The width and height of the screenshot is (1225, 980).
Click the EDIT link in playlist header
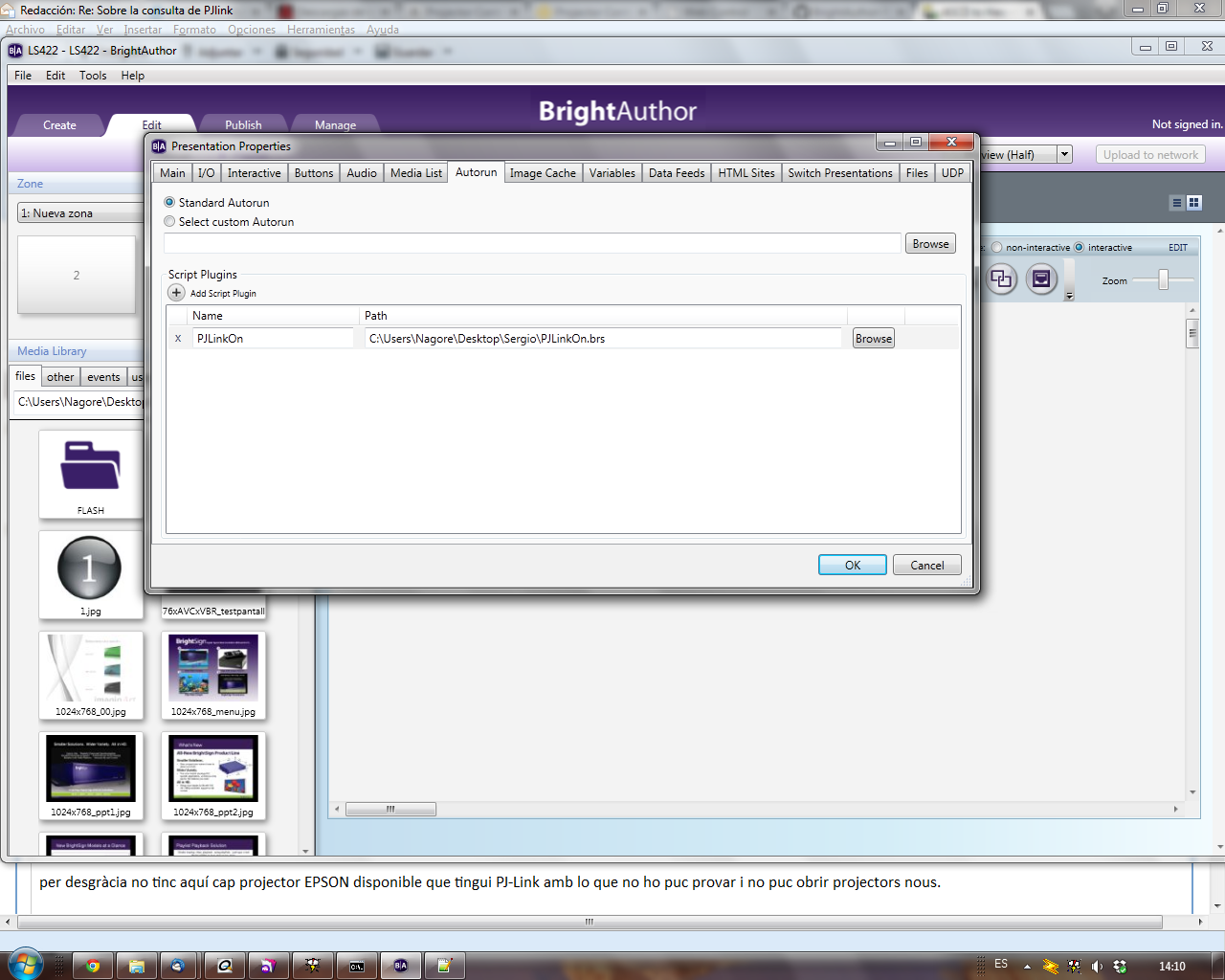pyautogui.click(x=1178, y=248)
